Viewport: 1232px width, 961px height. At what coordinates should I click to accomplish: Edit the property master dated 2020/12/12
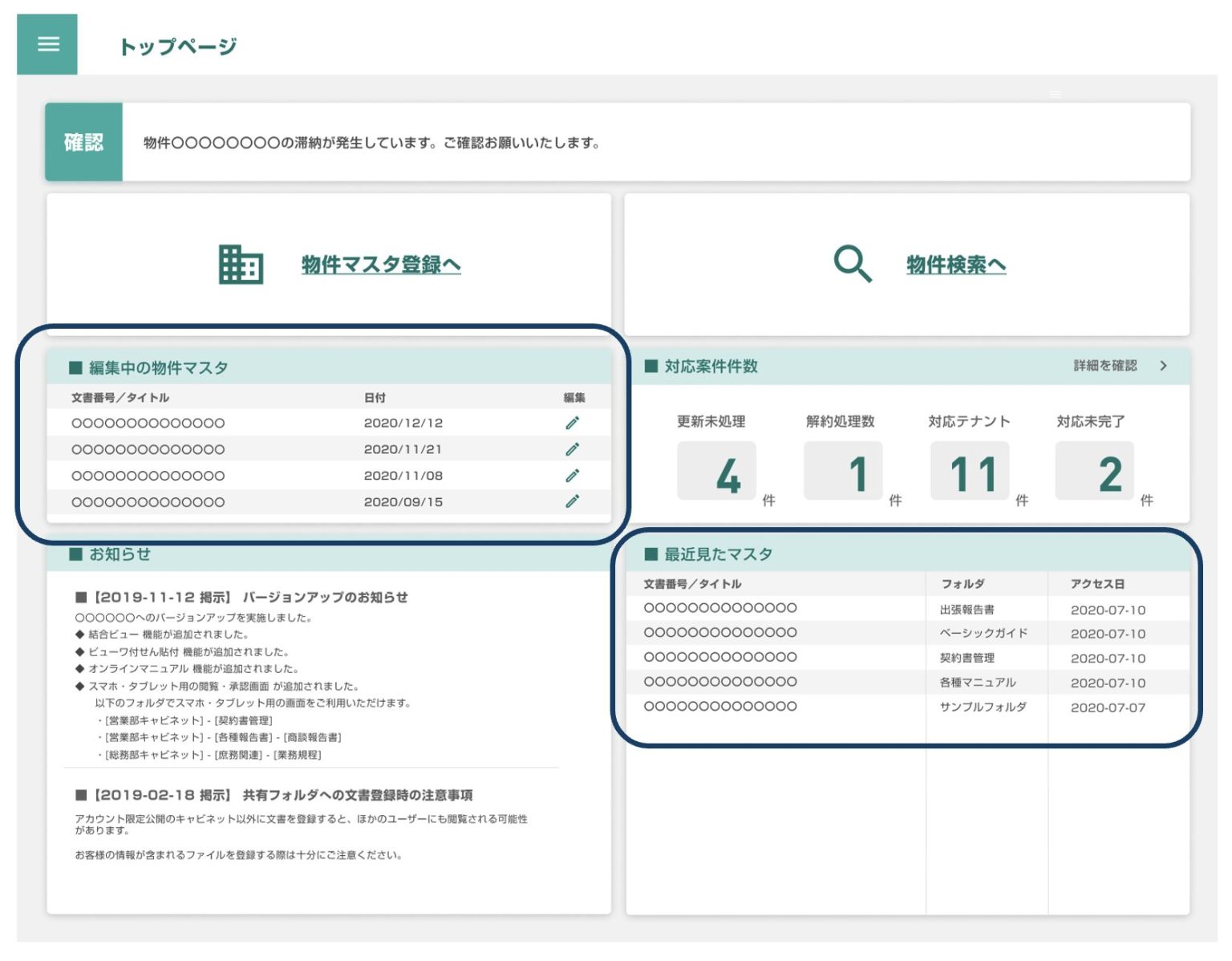pos(572,422)
